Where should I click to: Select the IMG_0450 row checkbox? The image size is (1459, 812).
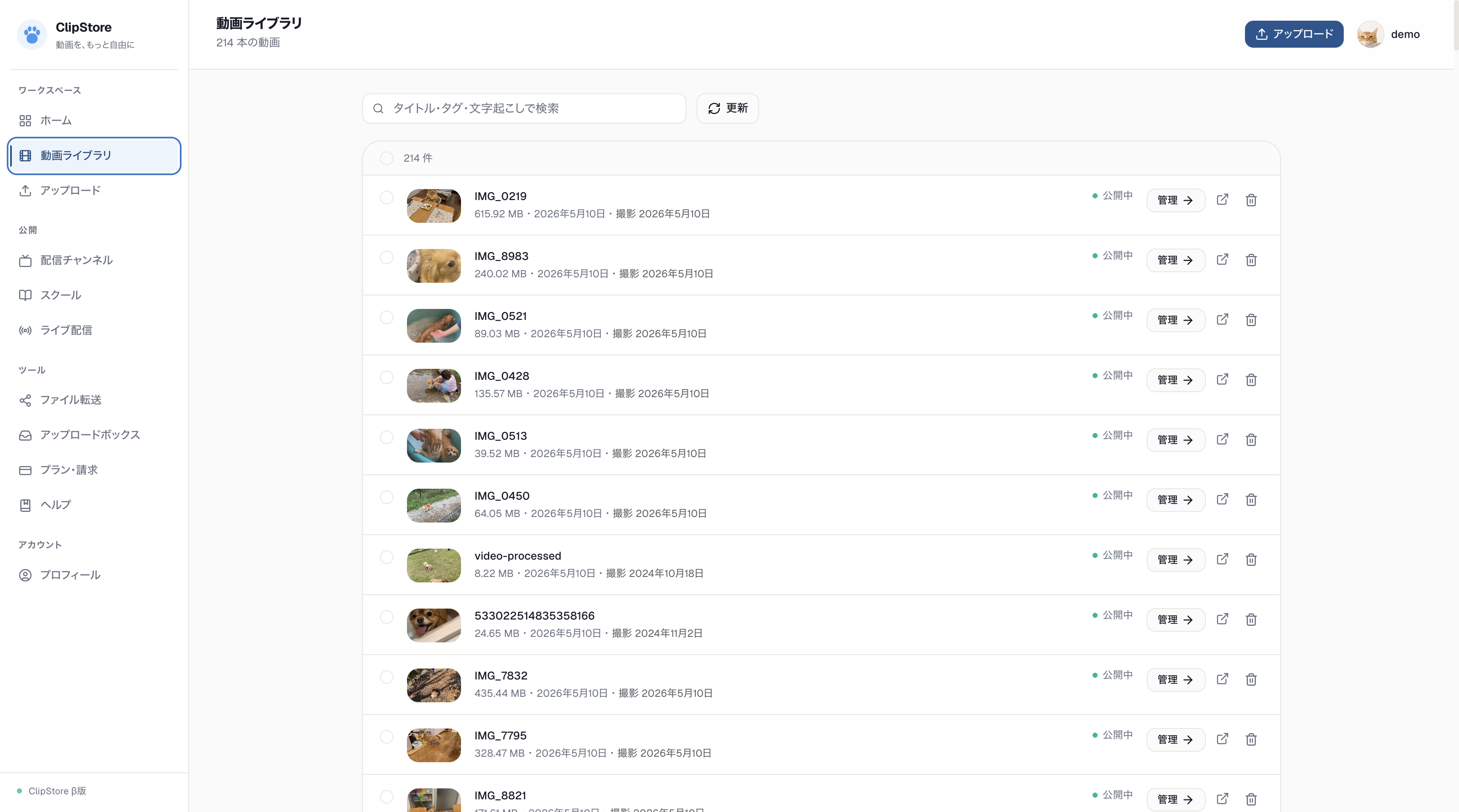click(x=386, y=497)
